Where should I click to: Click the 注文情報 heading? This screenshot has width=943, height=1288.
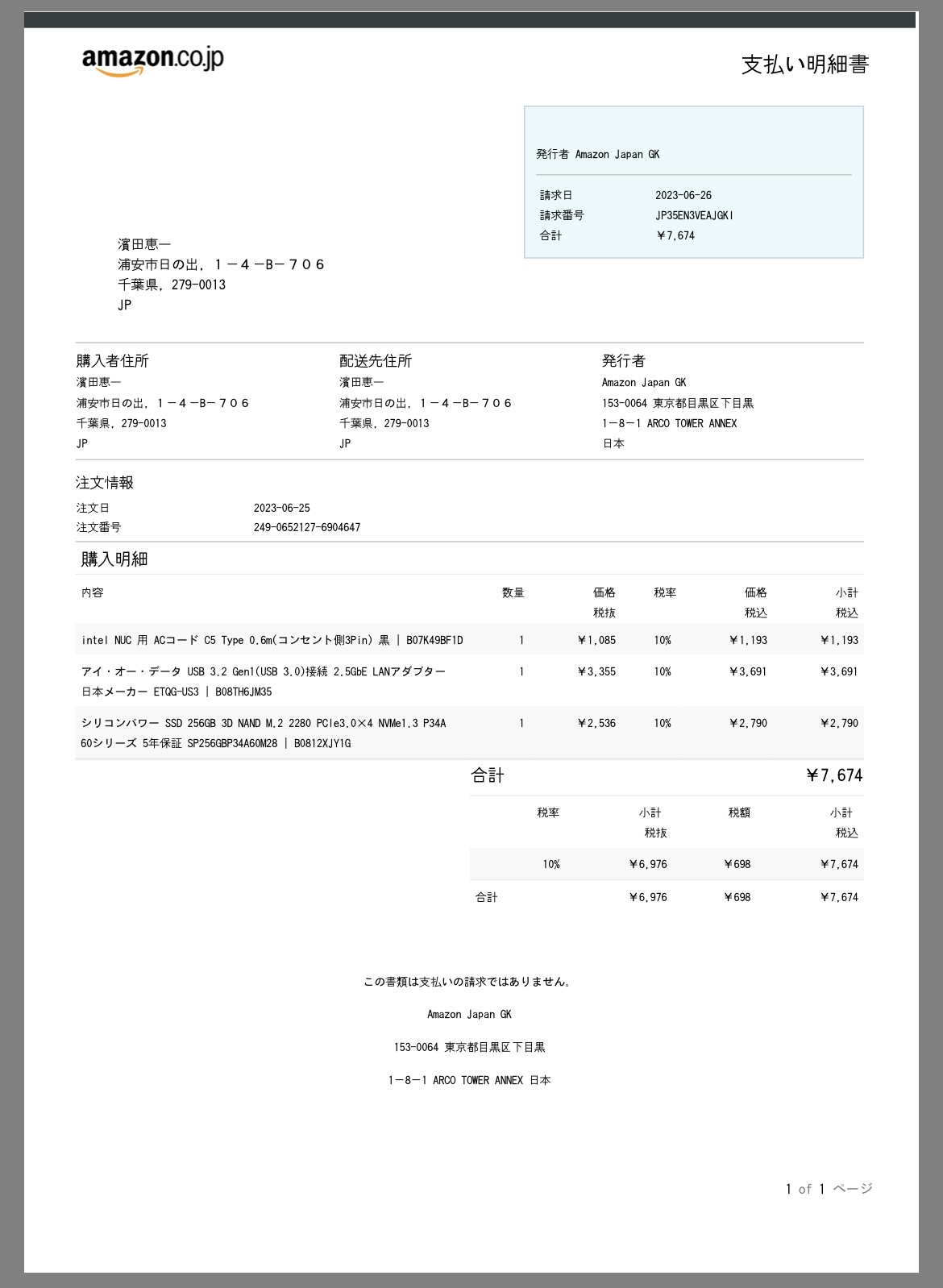[105, 482]
